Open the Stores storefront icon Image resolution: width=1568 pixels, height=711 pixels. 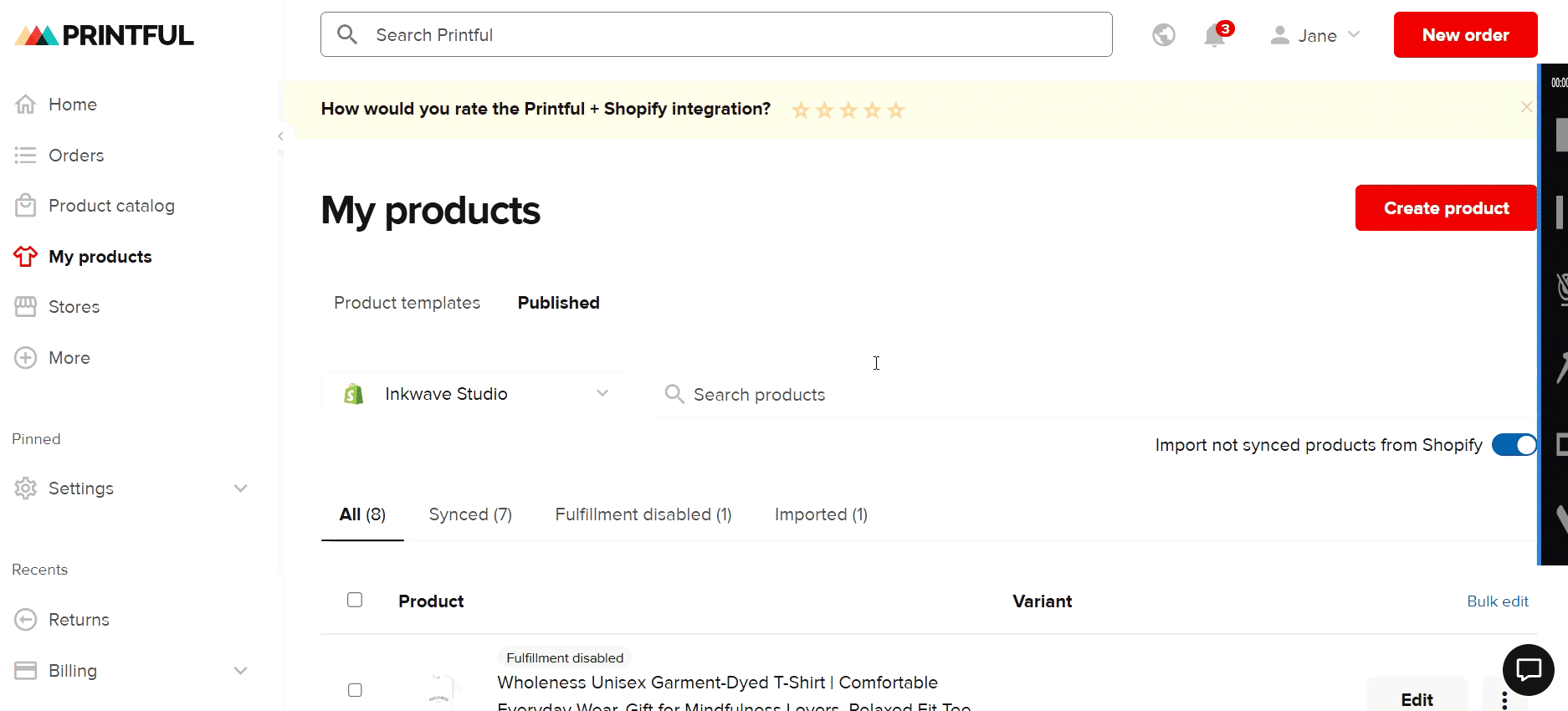(x=26, y=307)
